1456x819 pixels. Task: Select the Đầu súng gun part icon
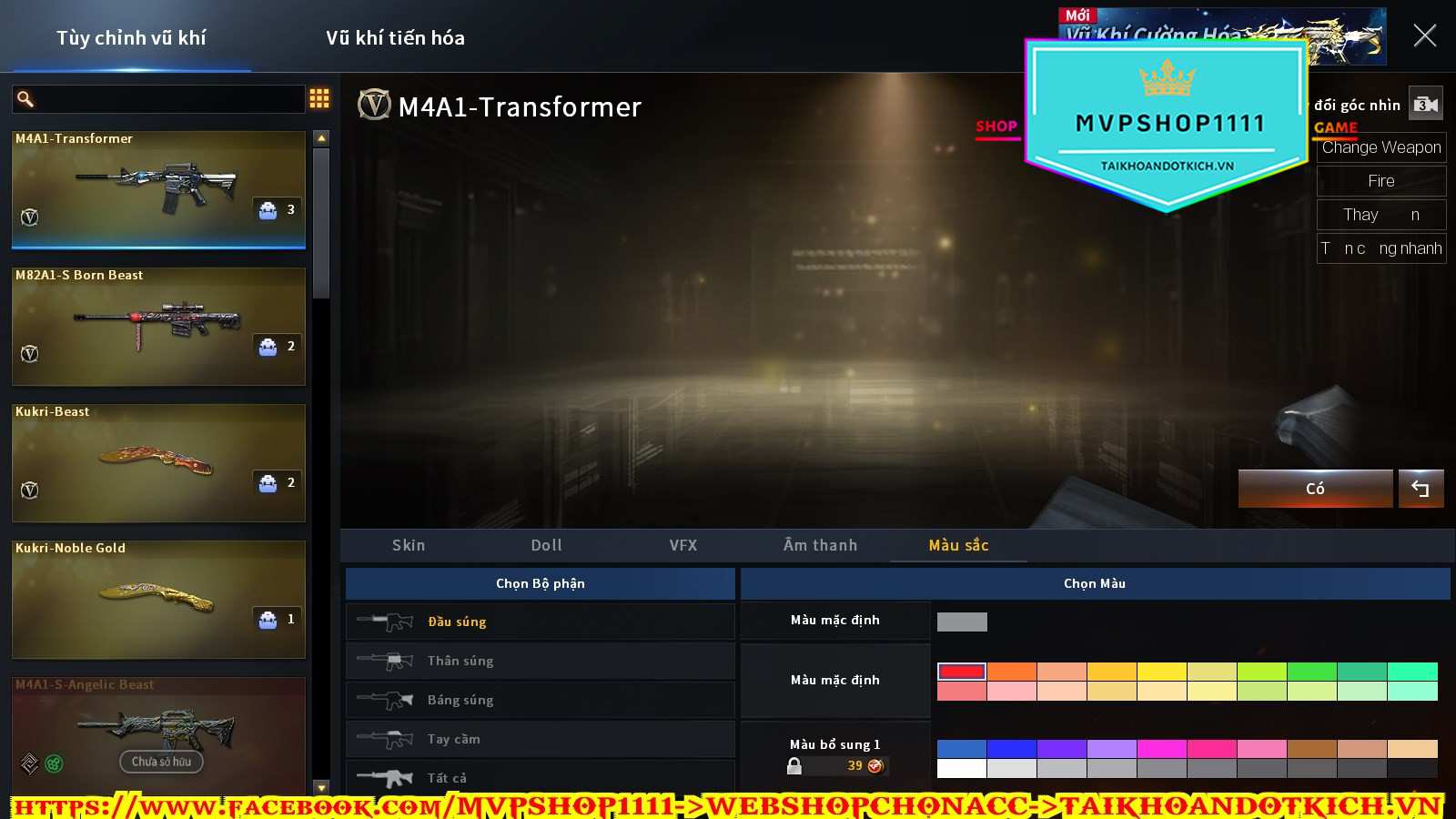pos(386,622)
